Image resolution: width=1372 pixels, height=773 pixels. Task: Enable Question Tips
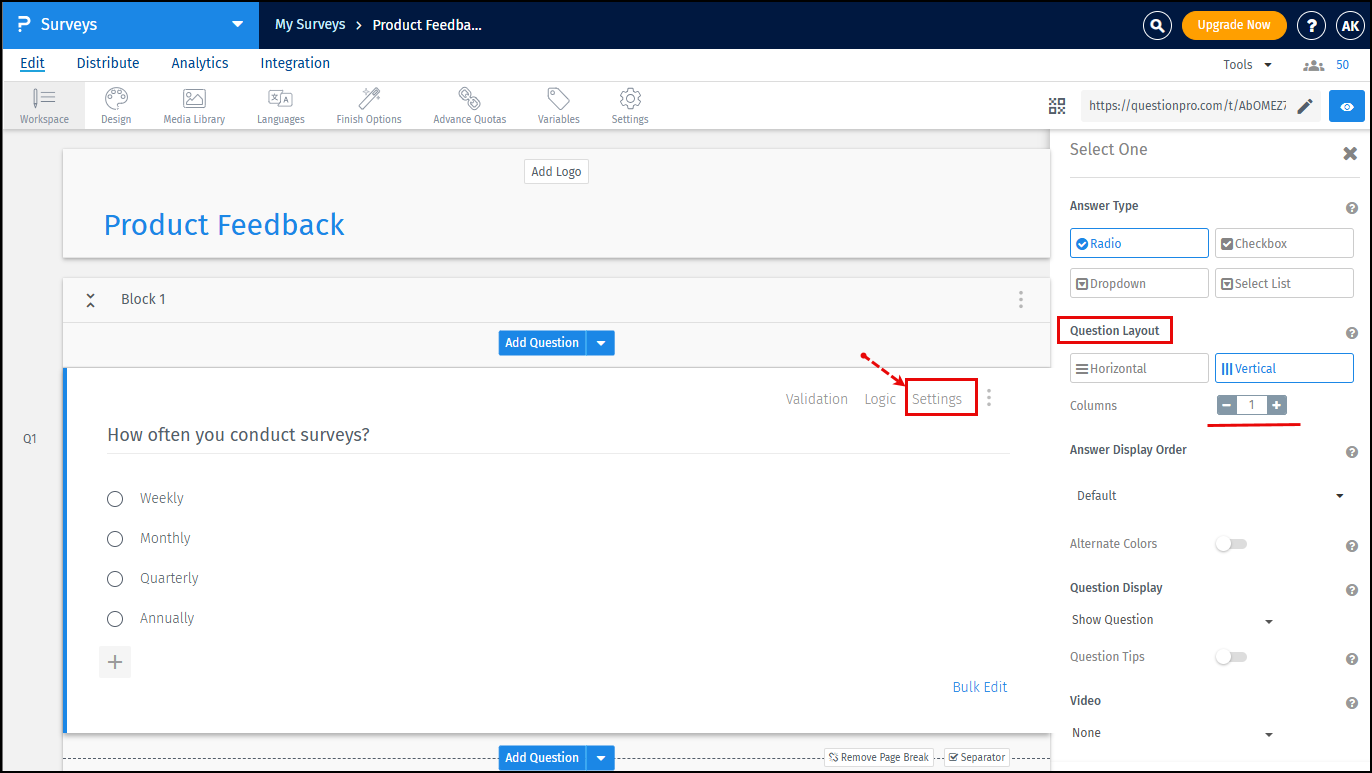coord(1231,656)
